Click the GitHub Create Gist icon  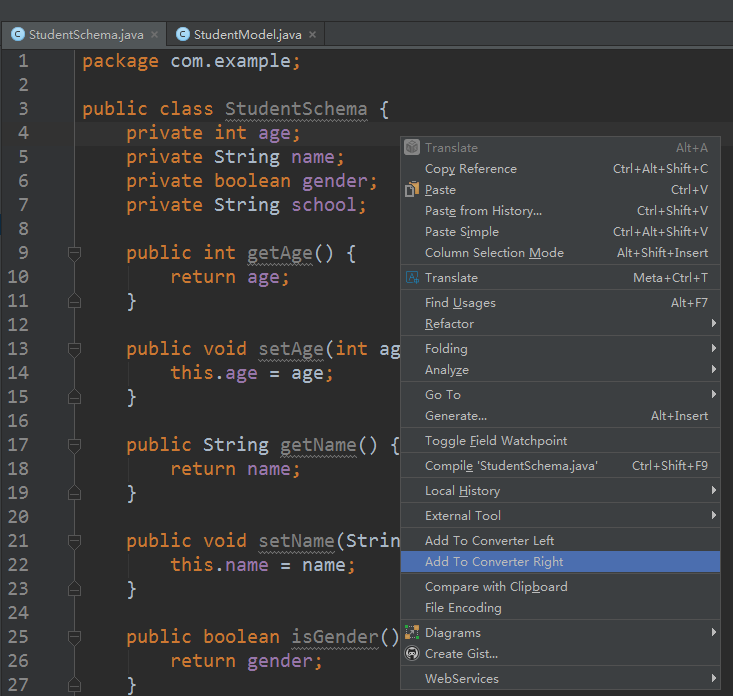pyautogui.click(x=412, y=653)
